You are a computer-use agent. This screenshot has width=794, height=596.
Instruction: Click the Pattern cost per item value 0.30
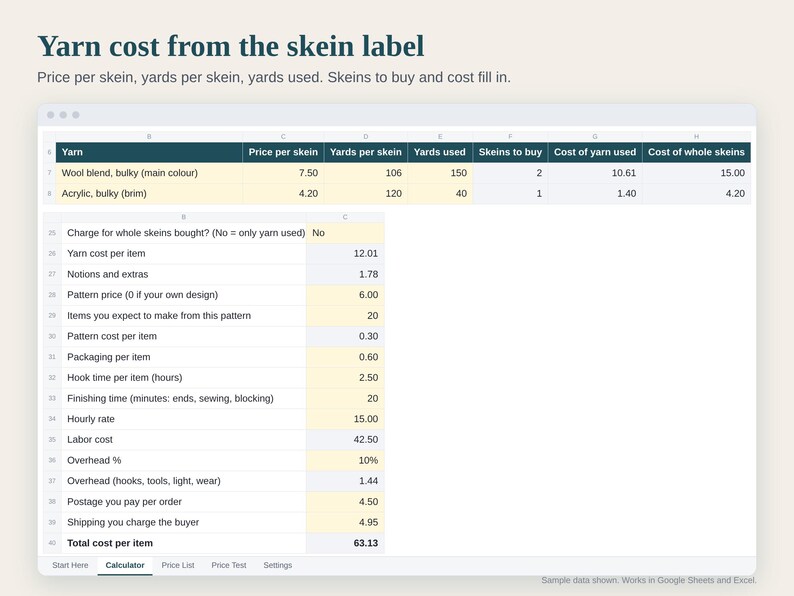[345, 336]
